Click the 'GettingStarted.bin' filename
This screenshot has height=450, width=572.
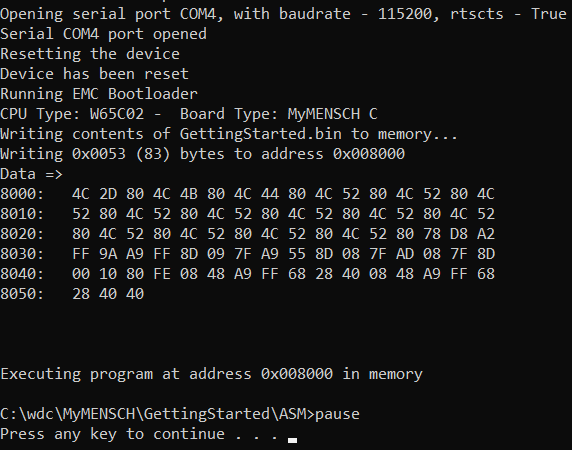tap(260, 134)
